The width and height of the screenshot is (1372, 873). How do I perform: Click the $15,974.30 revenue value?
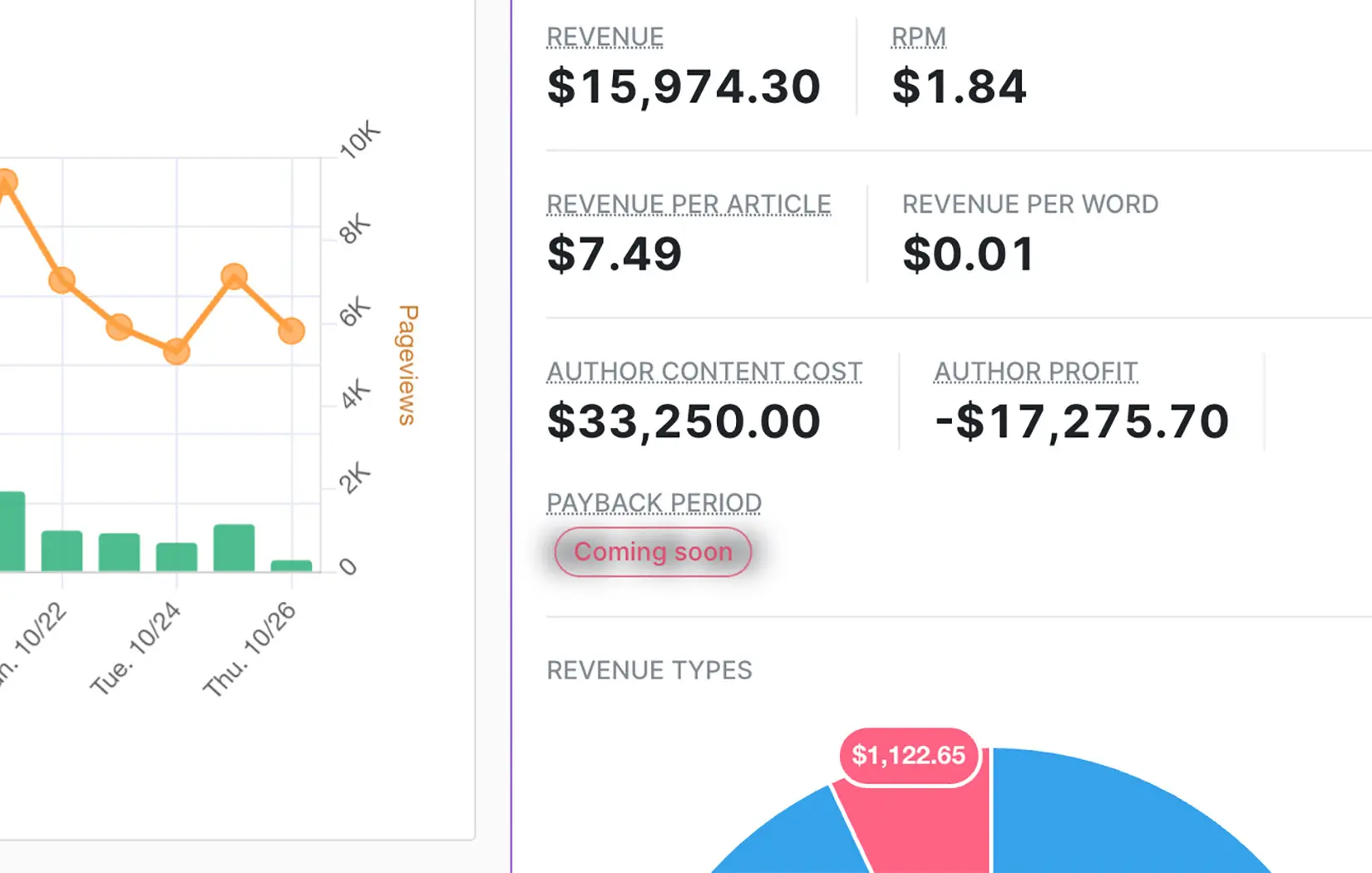[684, 86]
